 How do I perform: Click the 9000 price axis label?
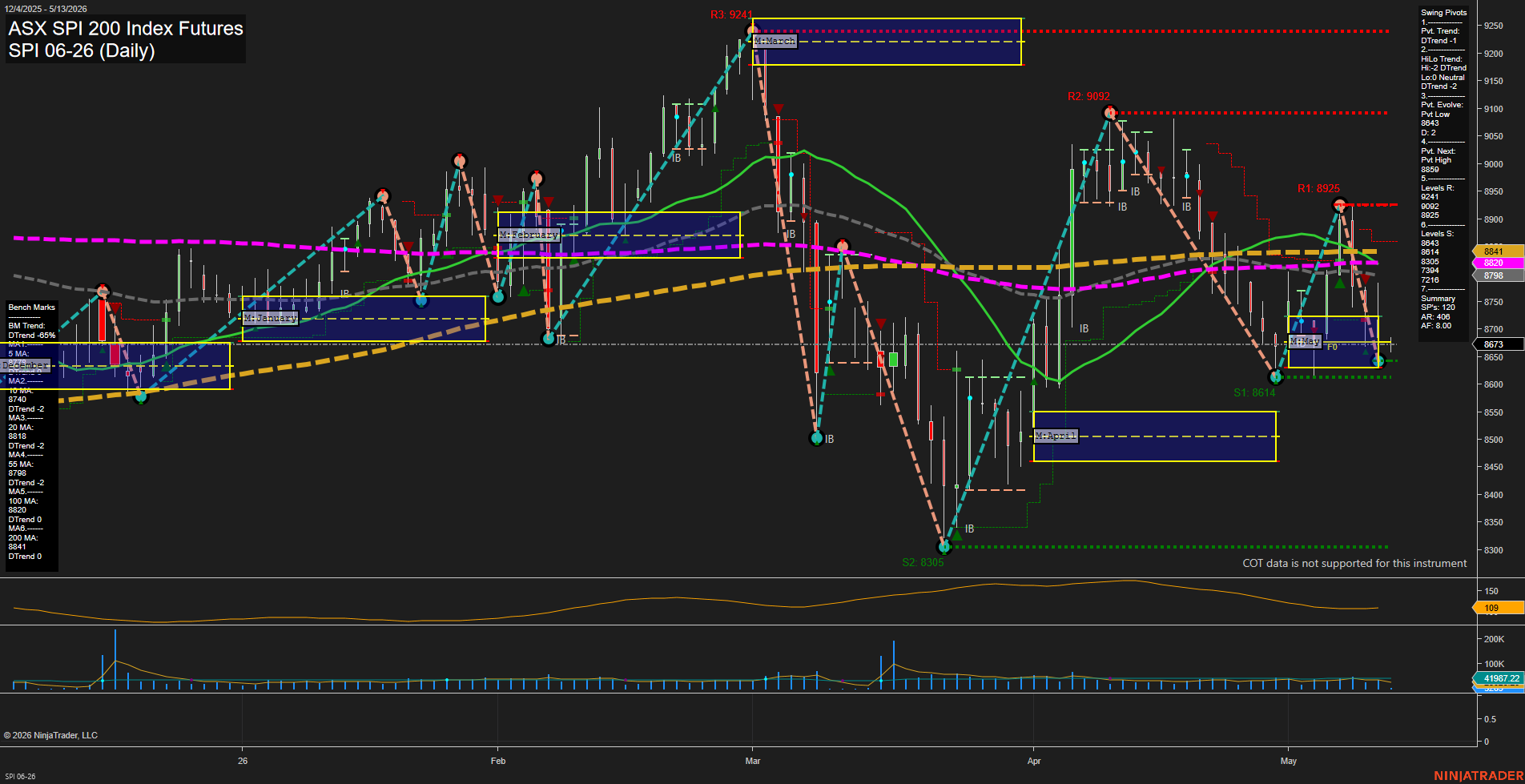pyautogui.click(x=1493, y=164)
